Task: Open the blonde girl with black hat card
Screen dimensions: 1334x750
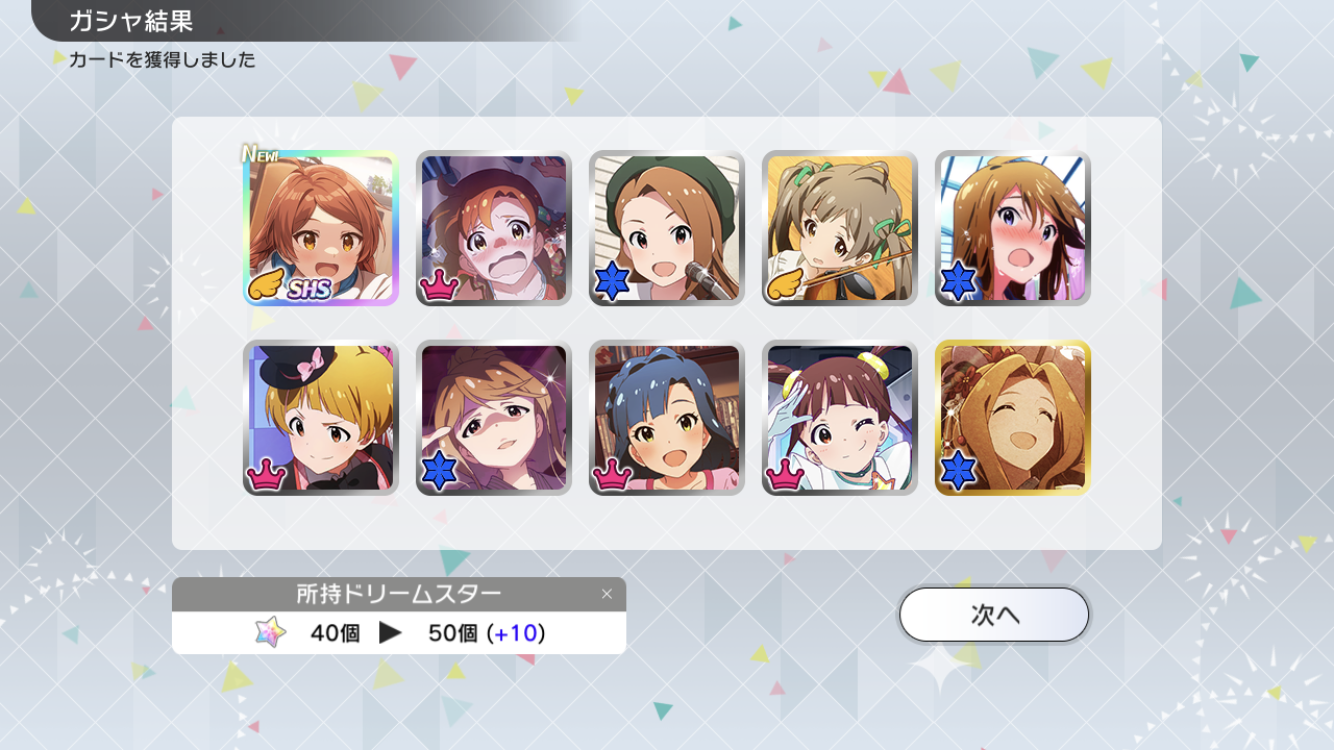Action: coord(321,418)
